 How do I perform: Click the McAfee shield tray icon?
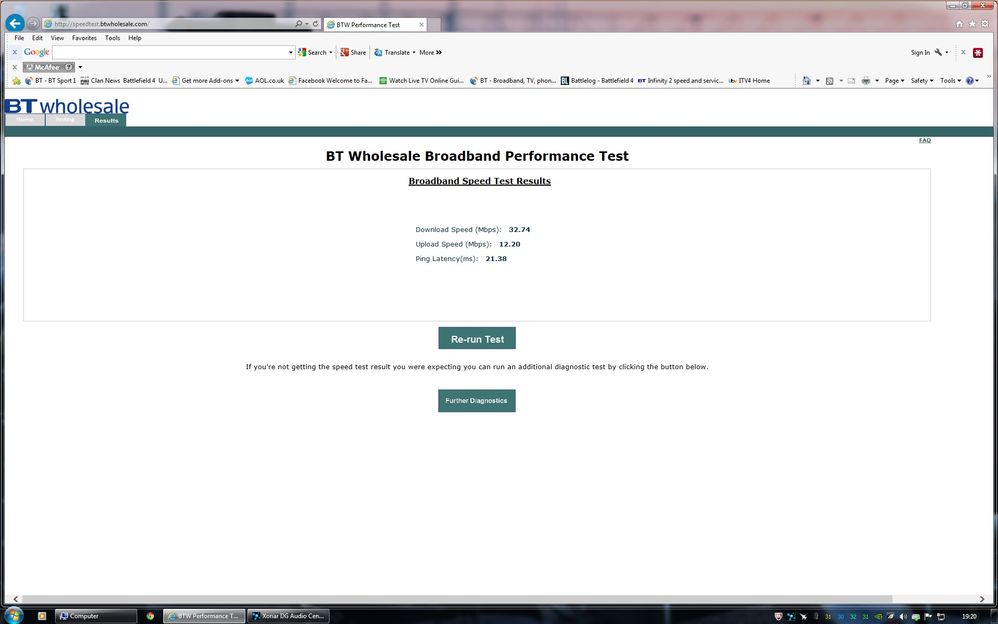coord(778,616)
